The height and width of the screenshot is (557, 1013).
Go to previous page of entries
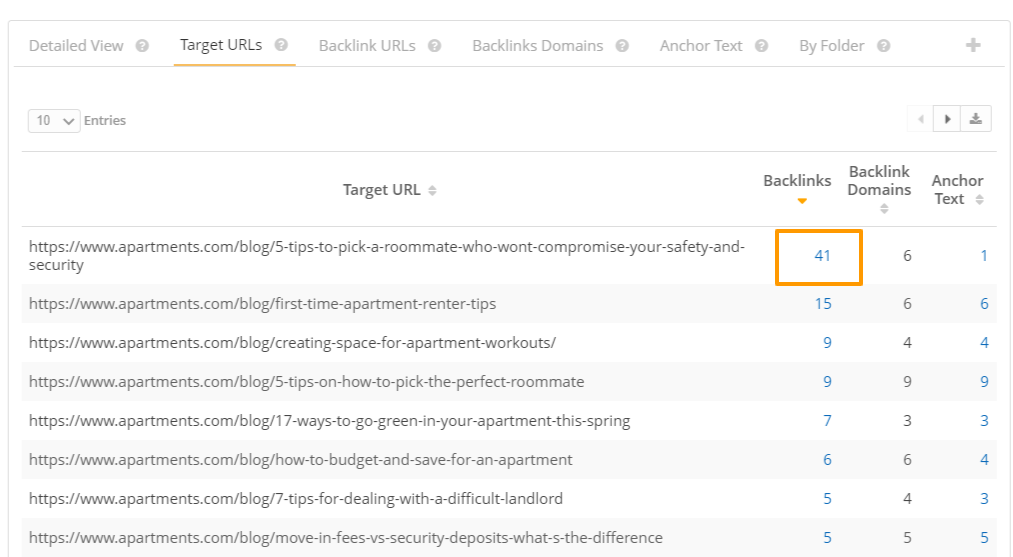coord(921,119)
